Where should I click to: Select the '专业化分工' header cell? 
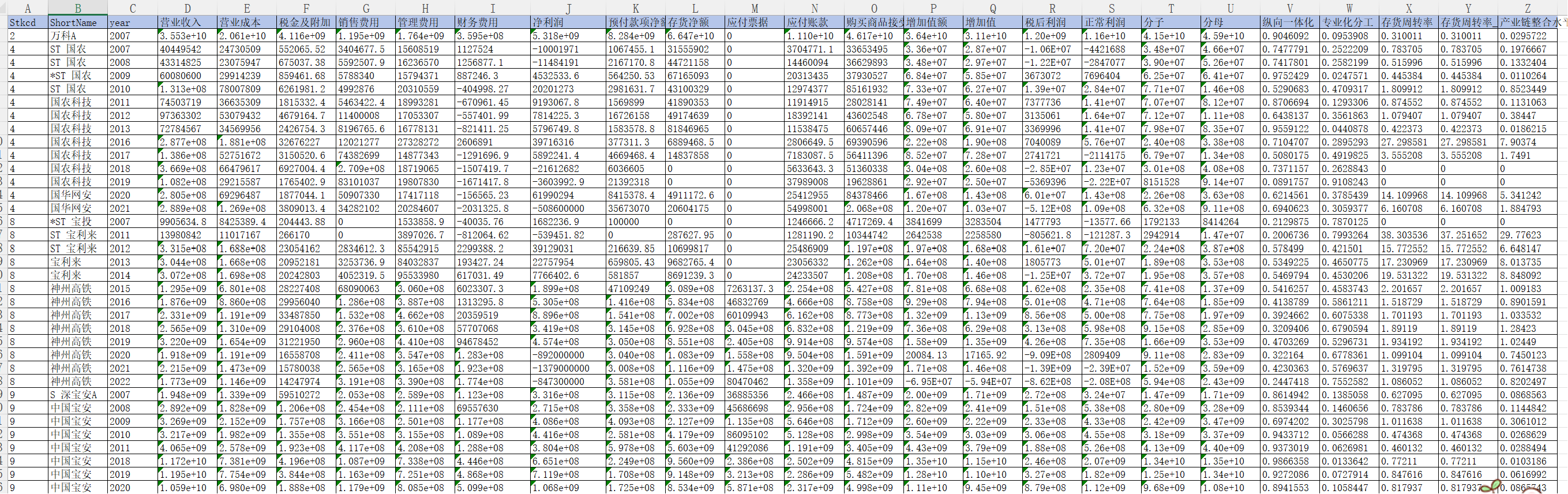1349,23
